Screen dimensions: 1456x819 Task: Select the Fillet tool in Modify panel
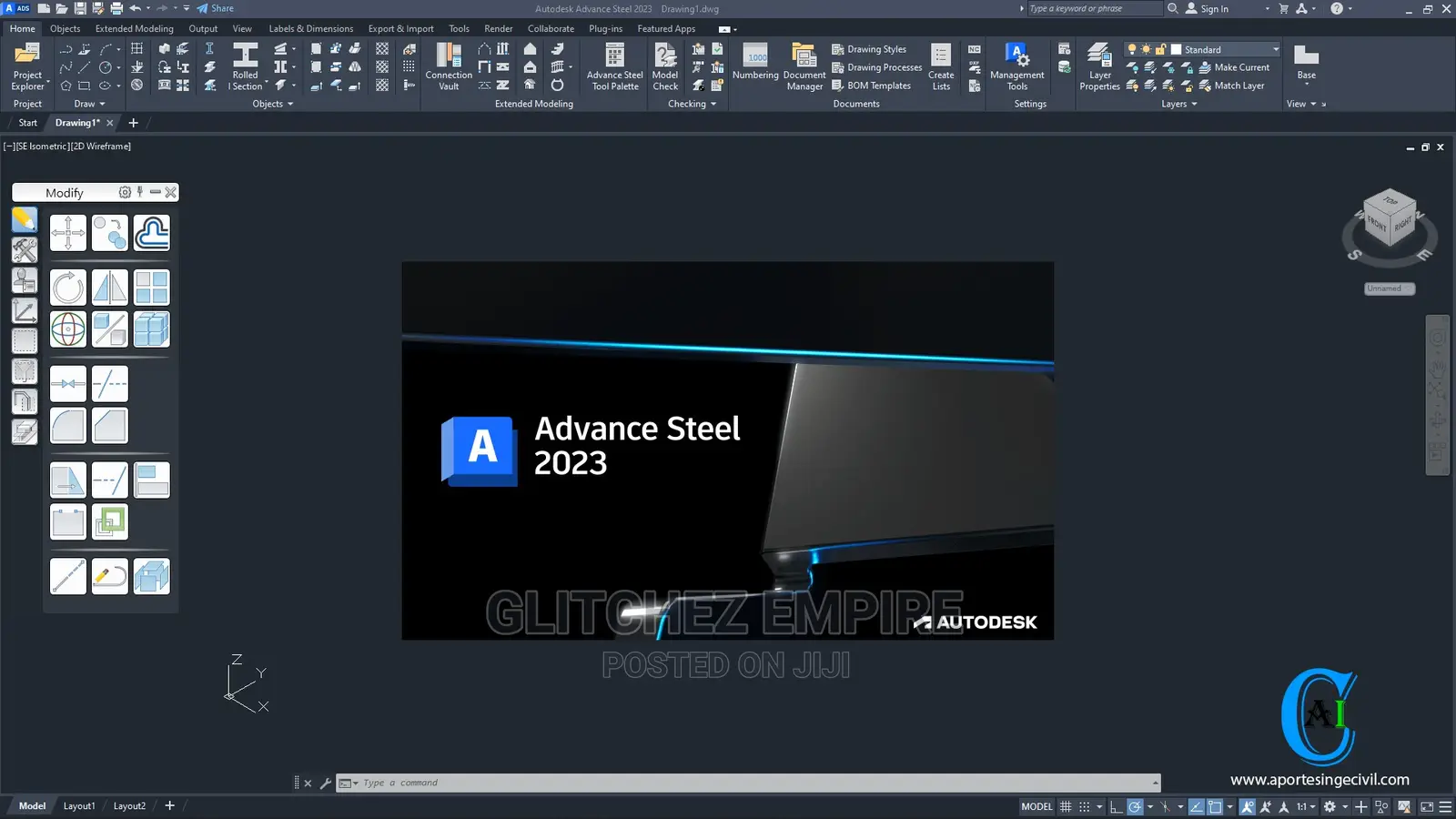click(68, 426)
